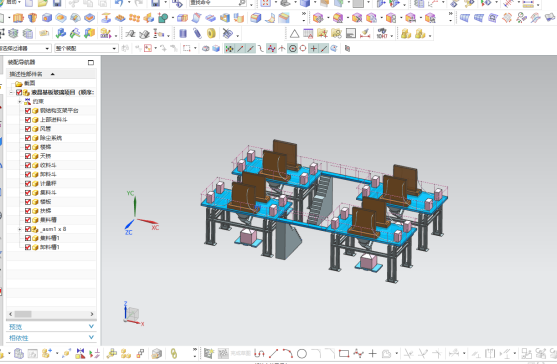Image resolution: width=557 pixels, height=364 pixels.
Task: Open the selection filter combo box
Action: 25,48
